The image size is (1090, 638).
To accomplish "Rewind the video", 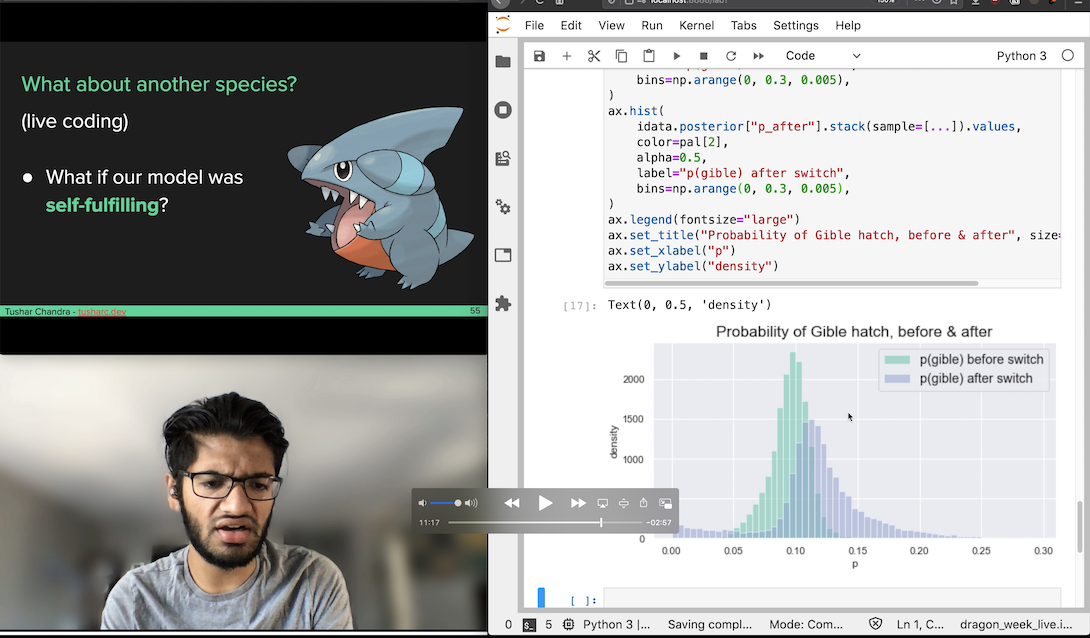I will click(x=512, y=502).
